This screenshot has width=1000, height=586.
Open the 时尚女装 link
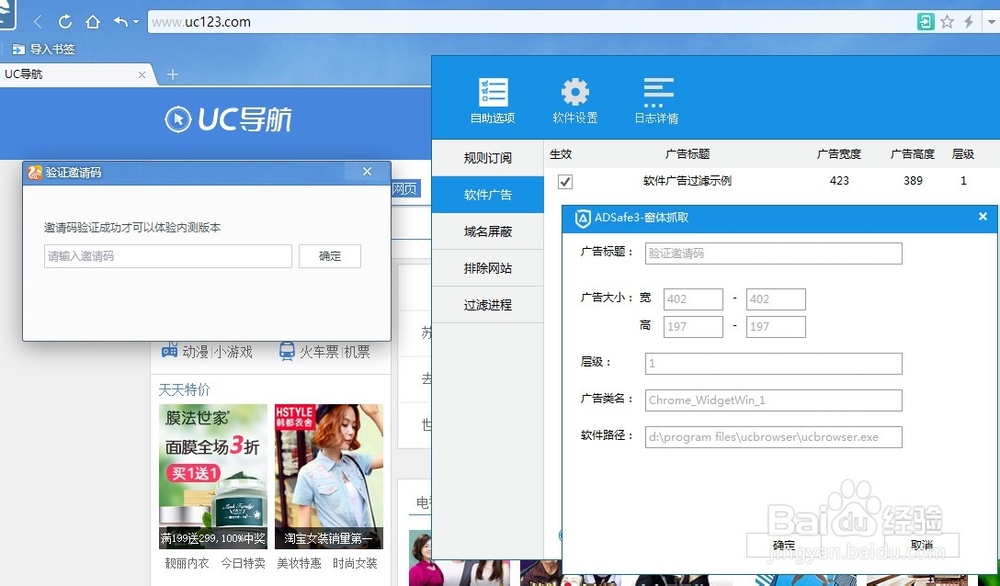coord(355,564)
